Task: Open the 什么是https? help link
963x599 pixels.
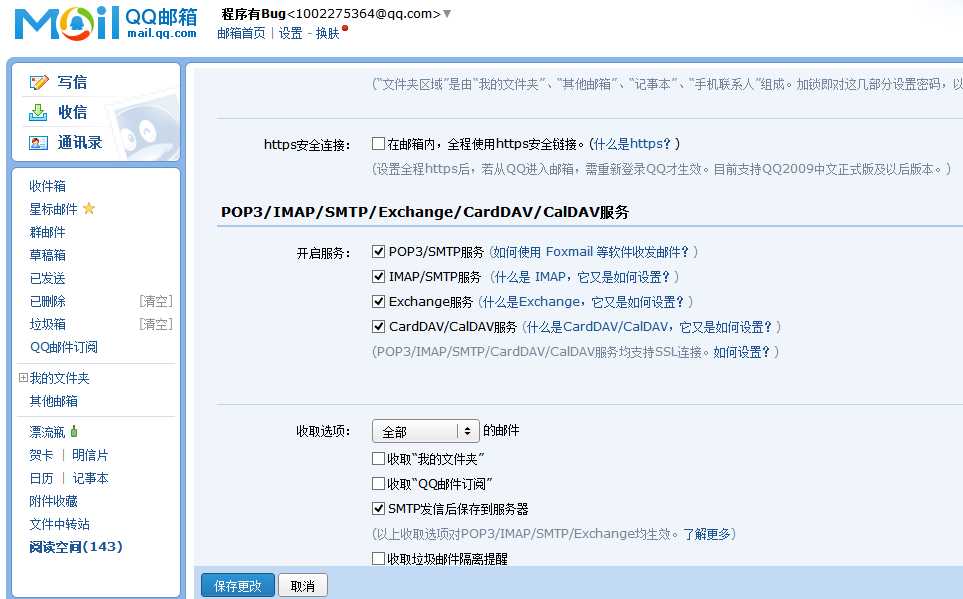Action: coord(633,144)
